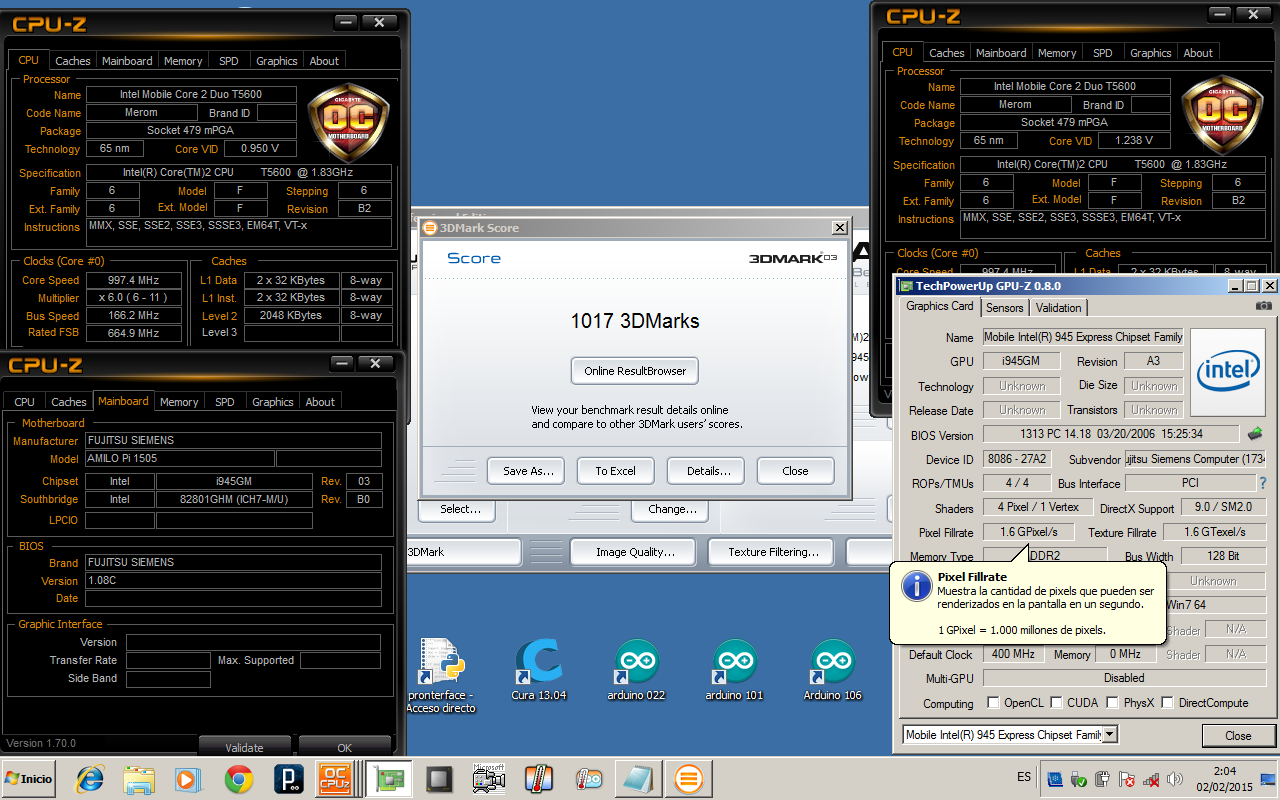Click the BIOS version 1.08C field
This screenshot has height=800, width=1280.
(233, 581)
